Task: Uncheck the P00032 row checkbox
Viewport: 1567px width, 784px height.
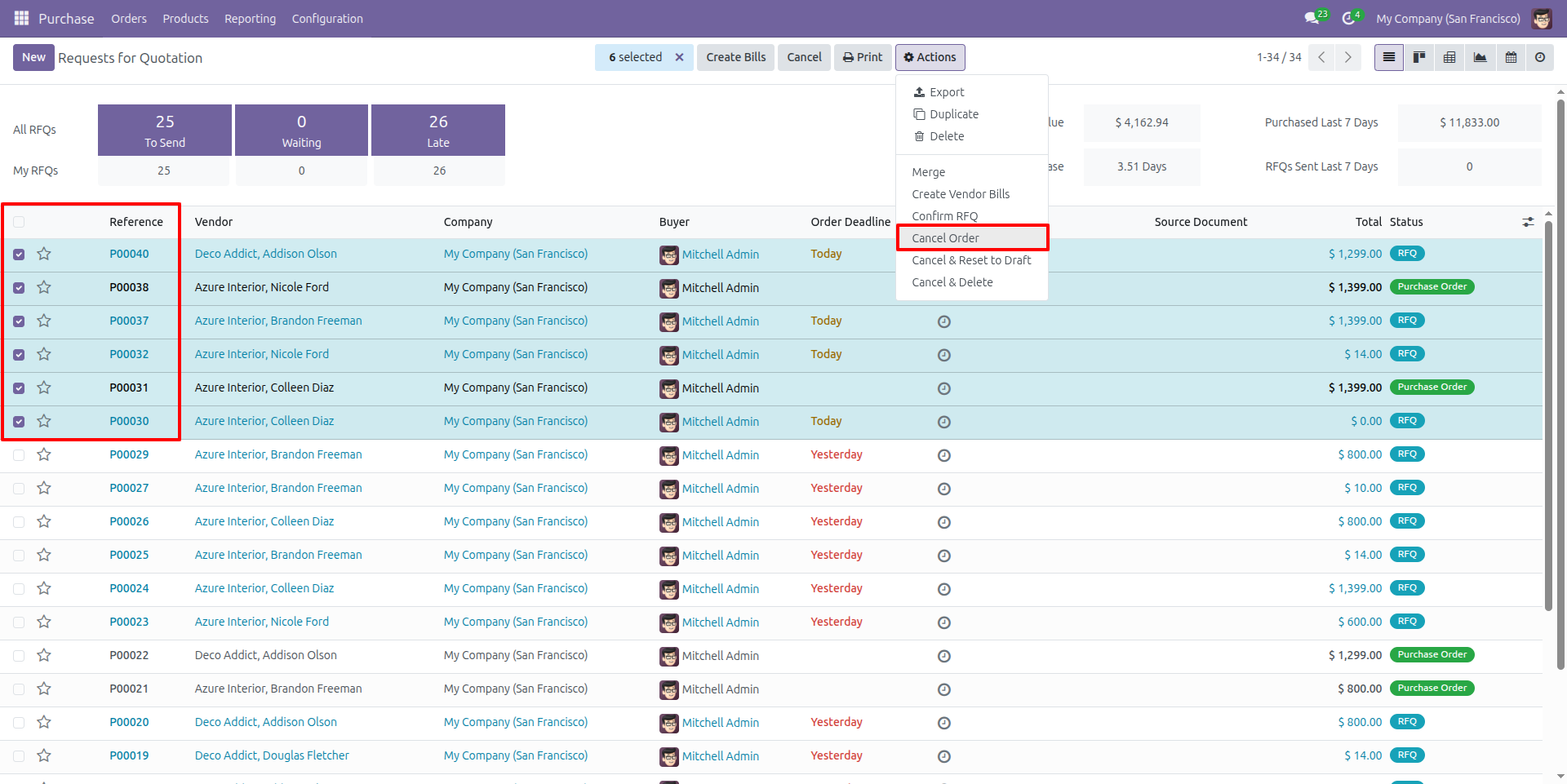Action: (19, 355)
